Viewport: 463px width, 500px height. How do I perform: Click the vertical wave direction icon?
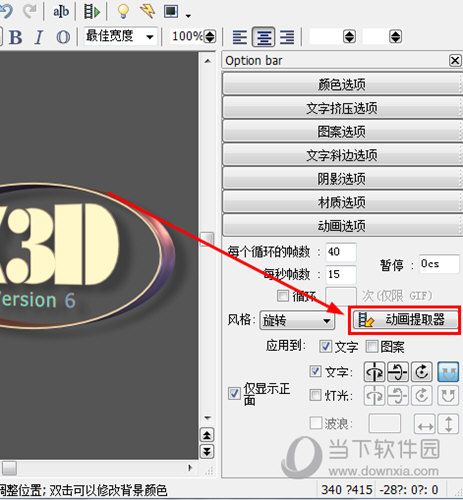pos(448,424)
